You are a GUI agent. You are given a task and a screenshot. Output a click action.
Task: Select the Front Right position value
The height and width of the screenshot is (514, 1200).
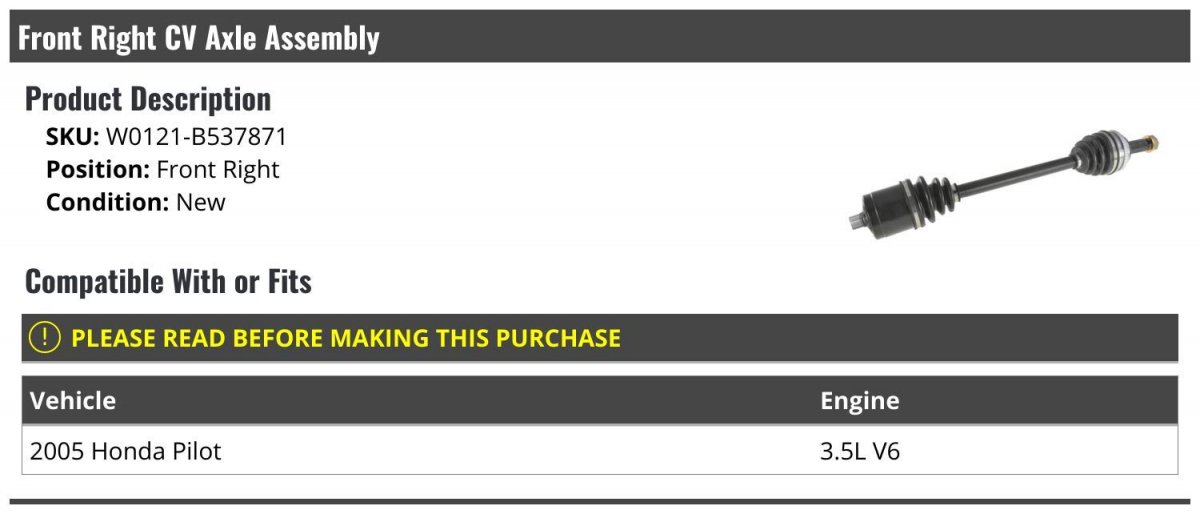point(218,169)
